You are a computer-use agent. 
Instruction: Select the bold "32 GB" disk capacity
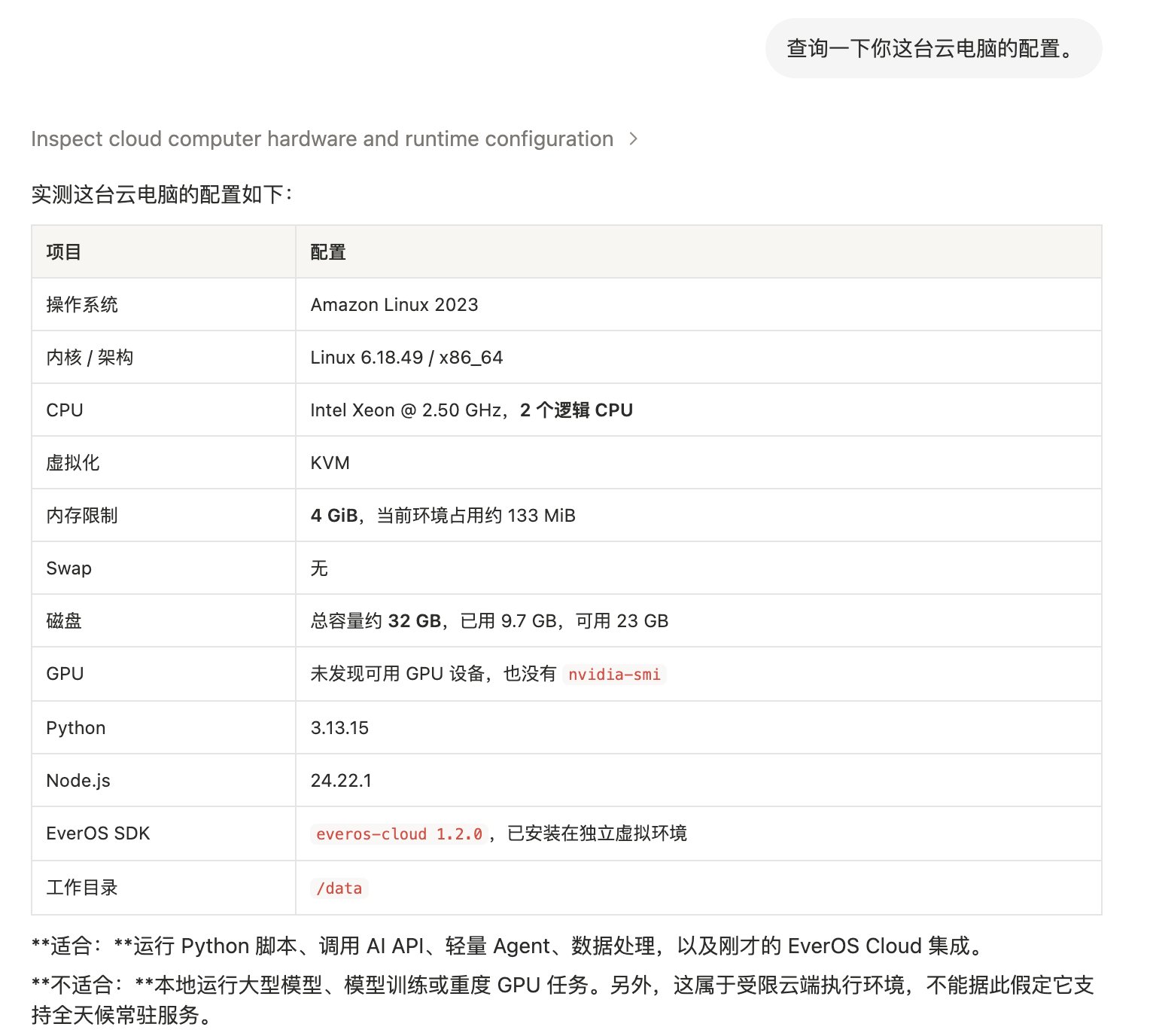[415, 620]
